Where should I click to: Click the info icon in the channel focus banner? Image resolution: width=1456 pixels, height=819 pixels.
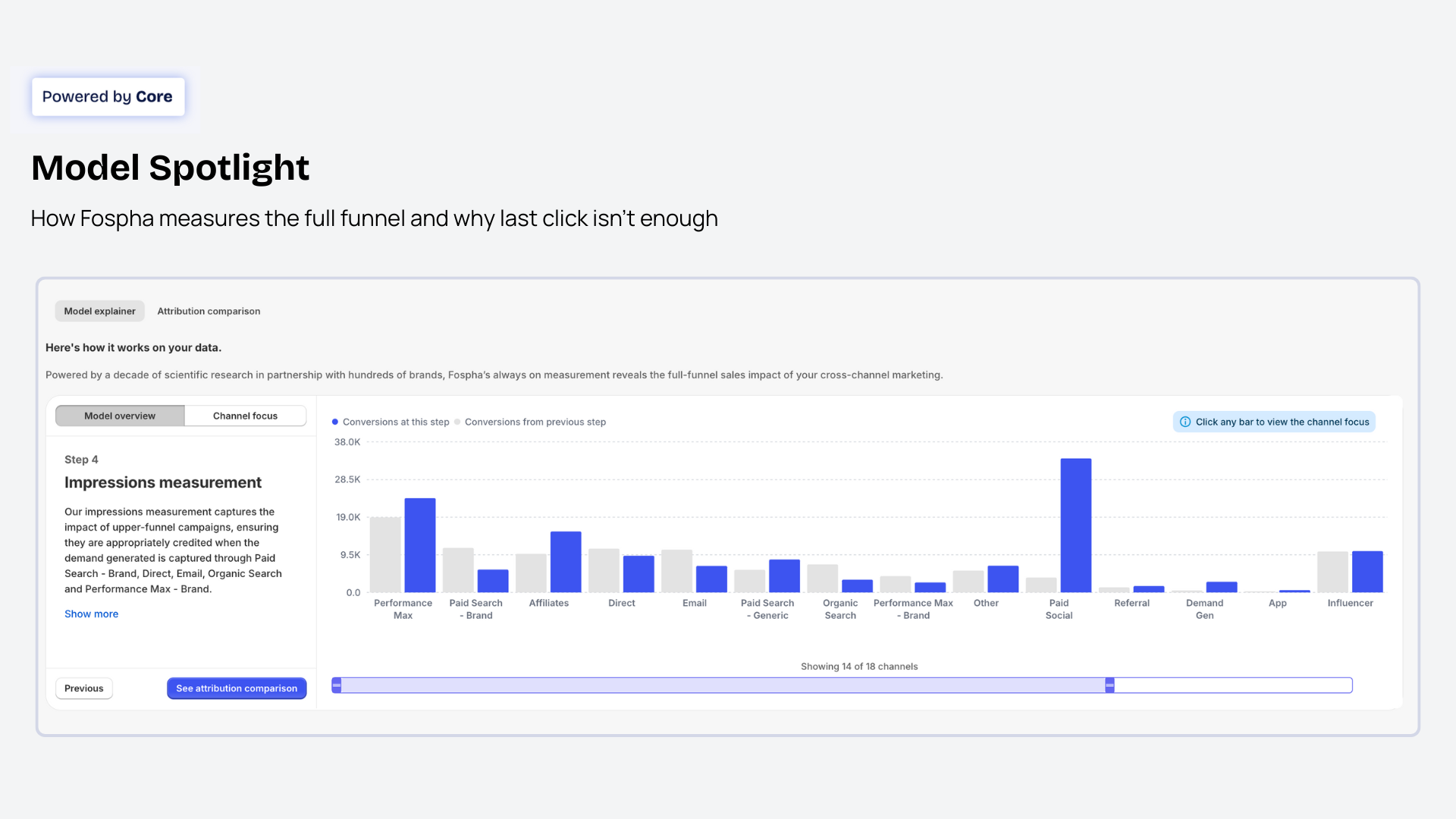[1184, 421]
